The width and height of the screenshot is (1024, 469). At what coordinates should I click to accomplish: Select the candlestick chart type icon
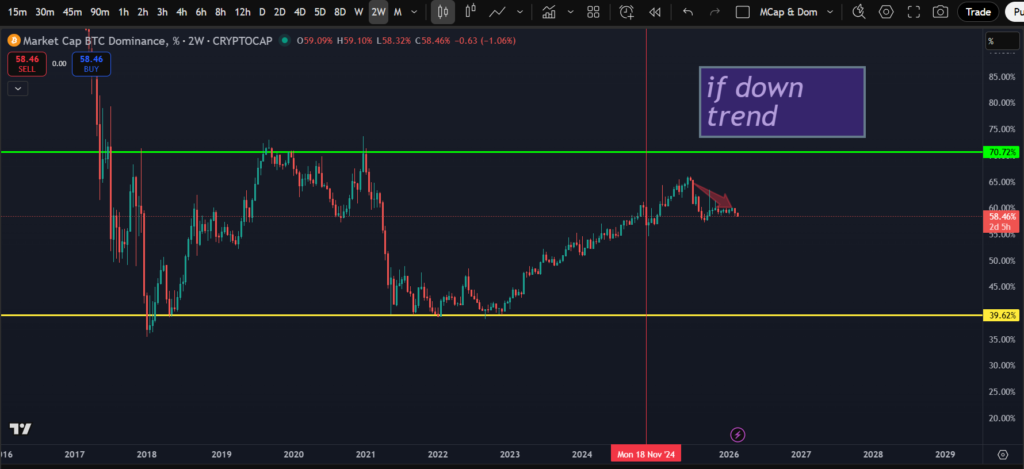pos(443,12)
